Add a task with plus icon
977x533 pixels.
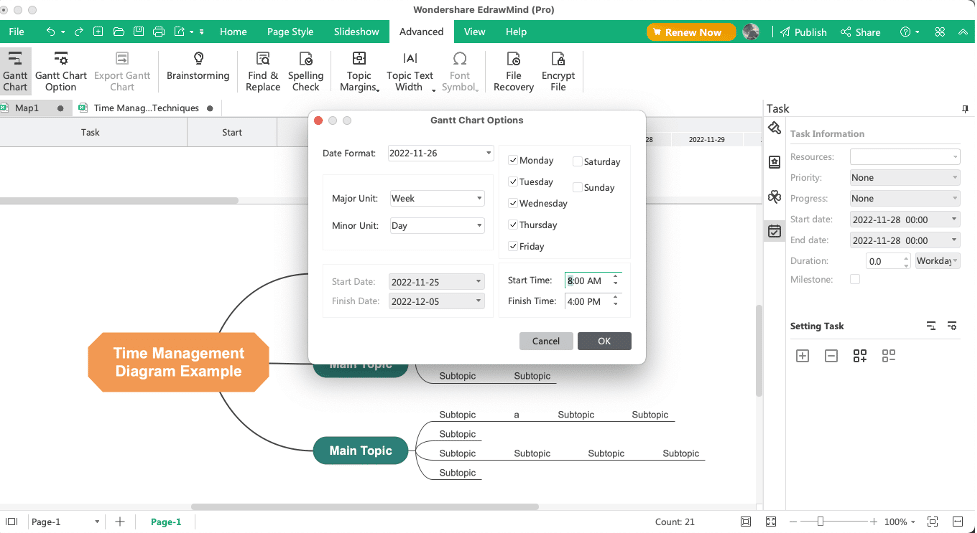(x=803, y=356)
